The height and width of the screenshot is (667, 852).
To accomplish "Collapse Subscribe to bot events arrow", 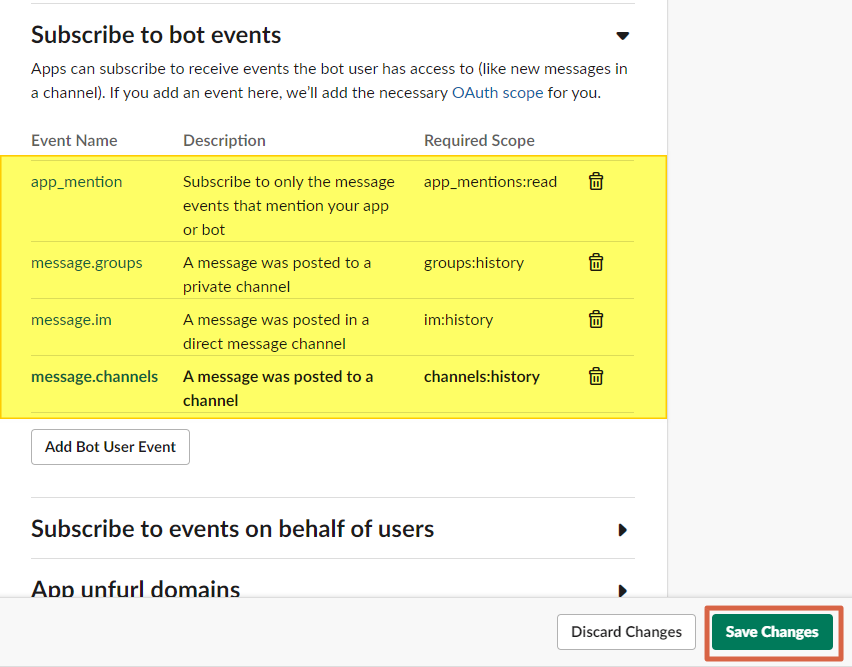I will [x=622, y=36].
